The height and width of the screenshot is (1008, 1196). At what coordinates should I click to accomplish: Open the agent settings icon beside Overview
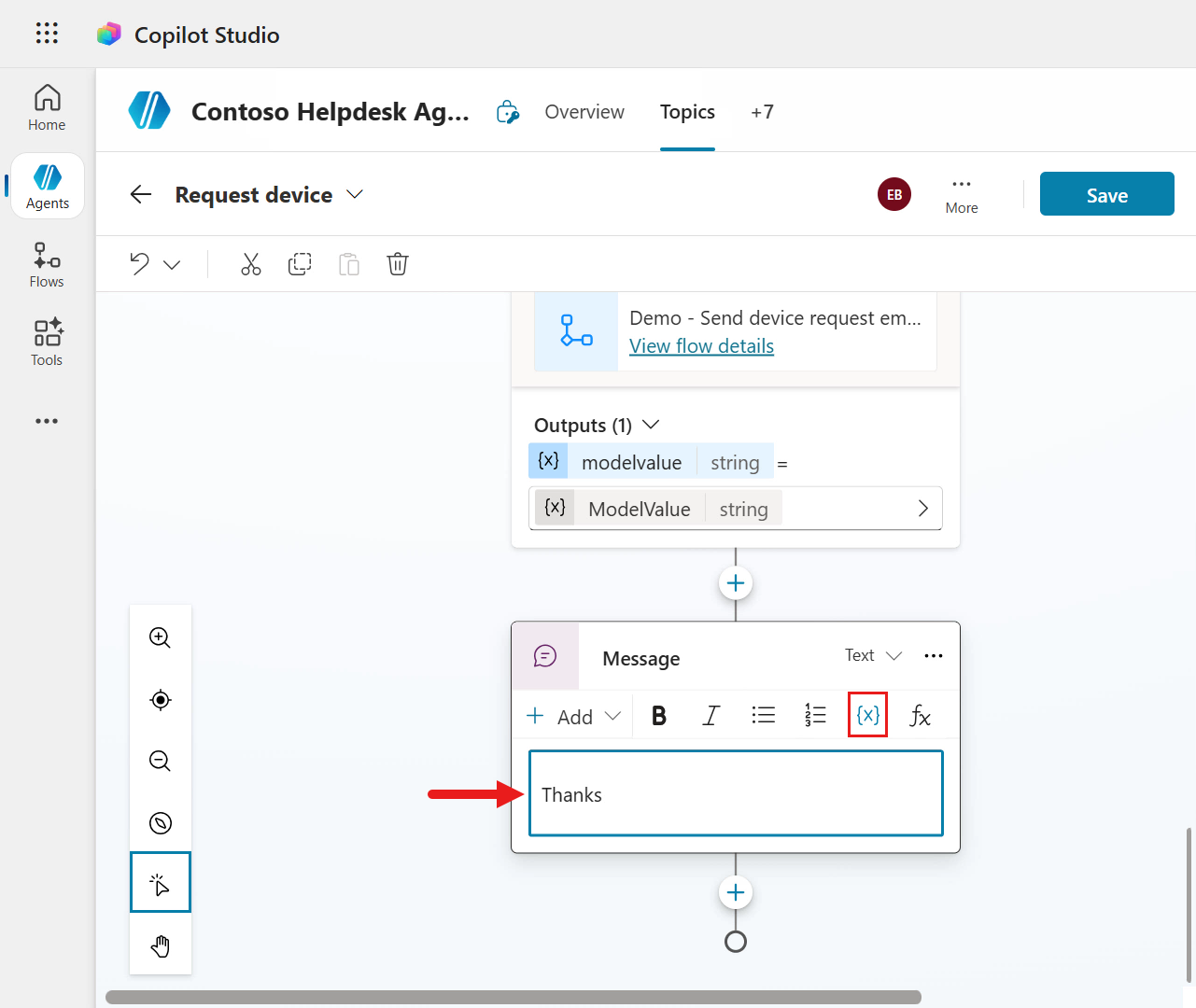point(508,112)
